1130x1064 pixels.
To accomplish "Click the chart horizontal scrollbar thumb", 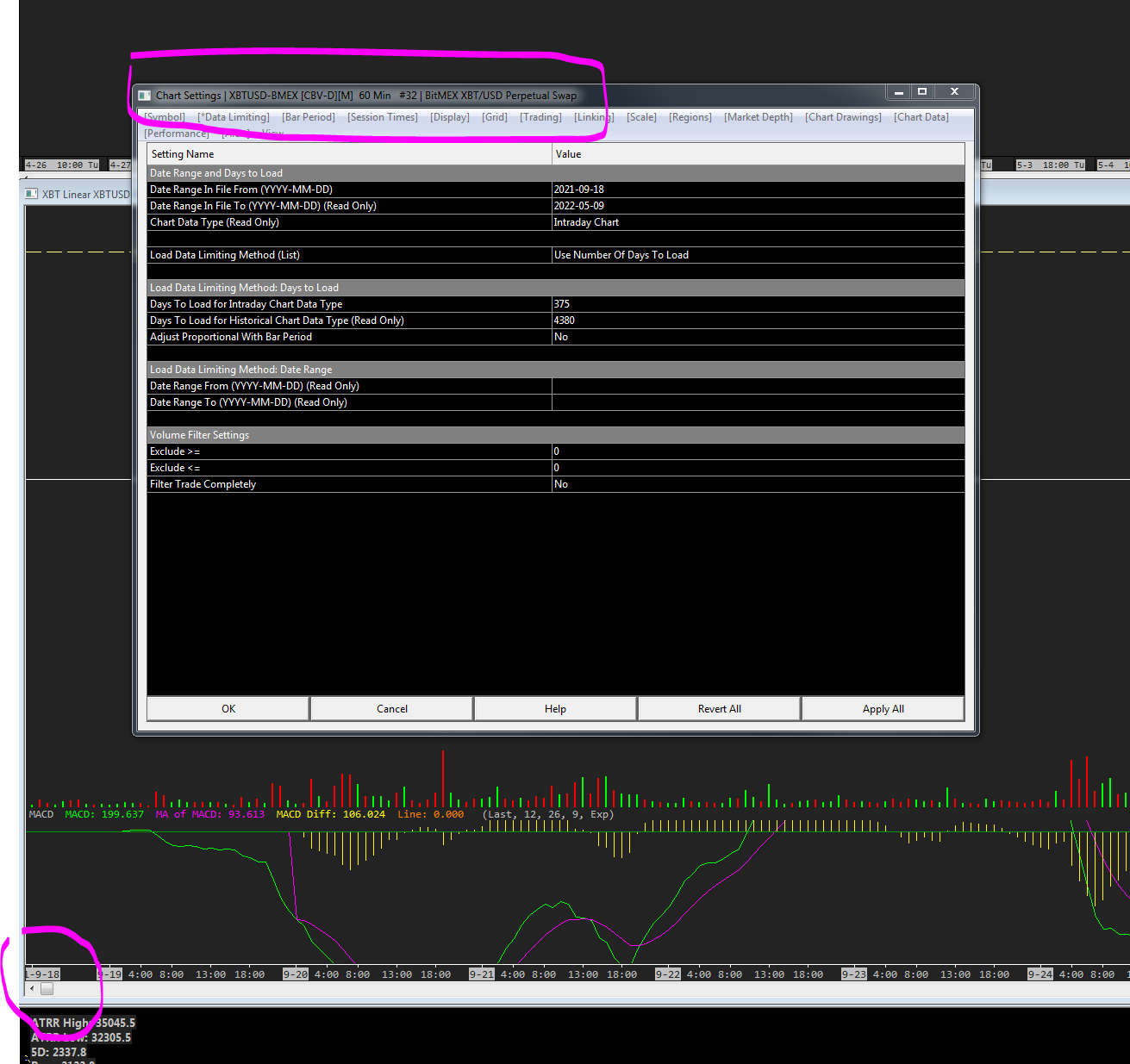I will (47, 988).
